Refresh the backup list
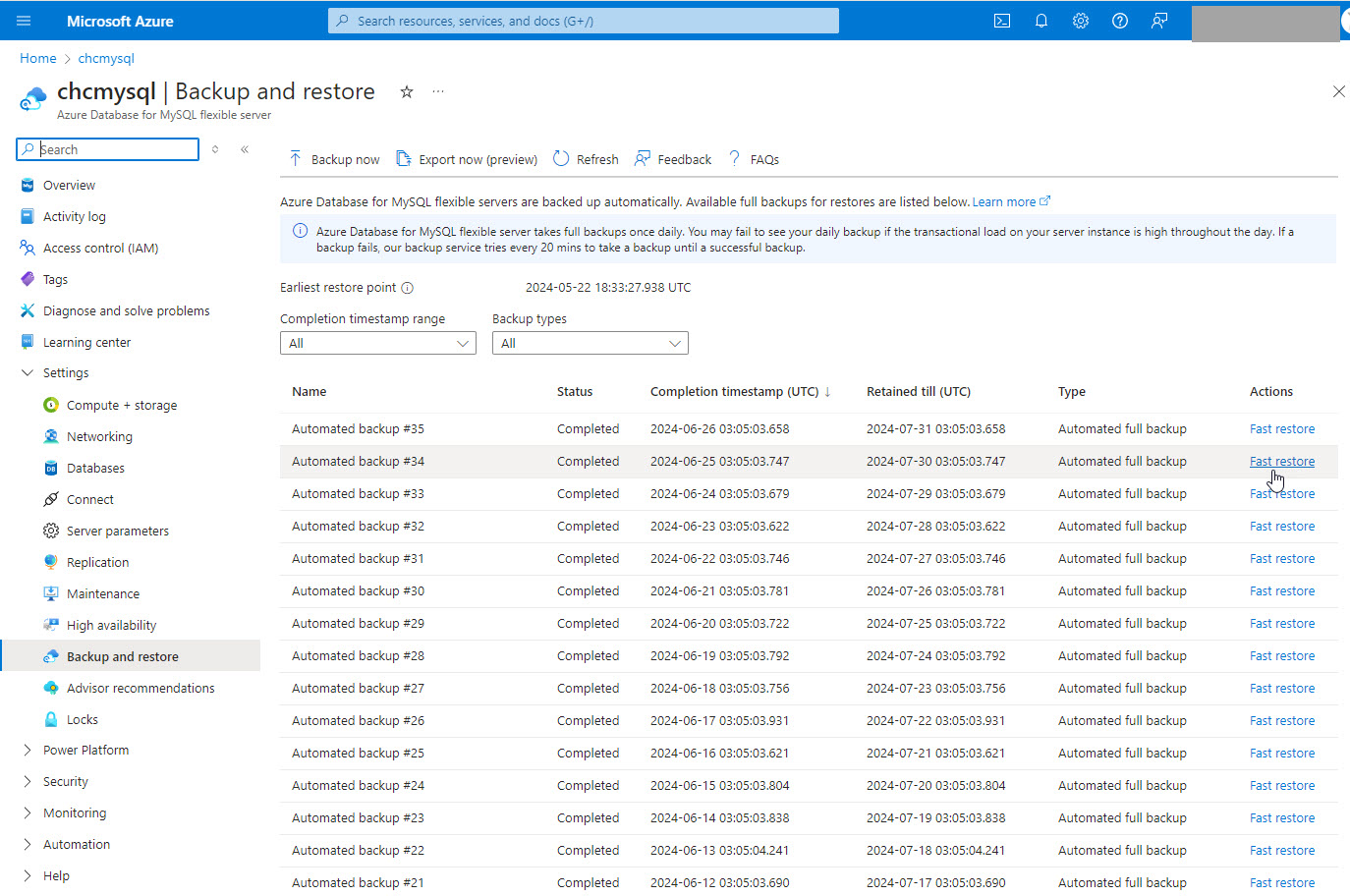 pyautogui.click(x=586, y=159)
